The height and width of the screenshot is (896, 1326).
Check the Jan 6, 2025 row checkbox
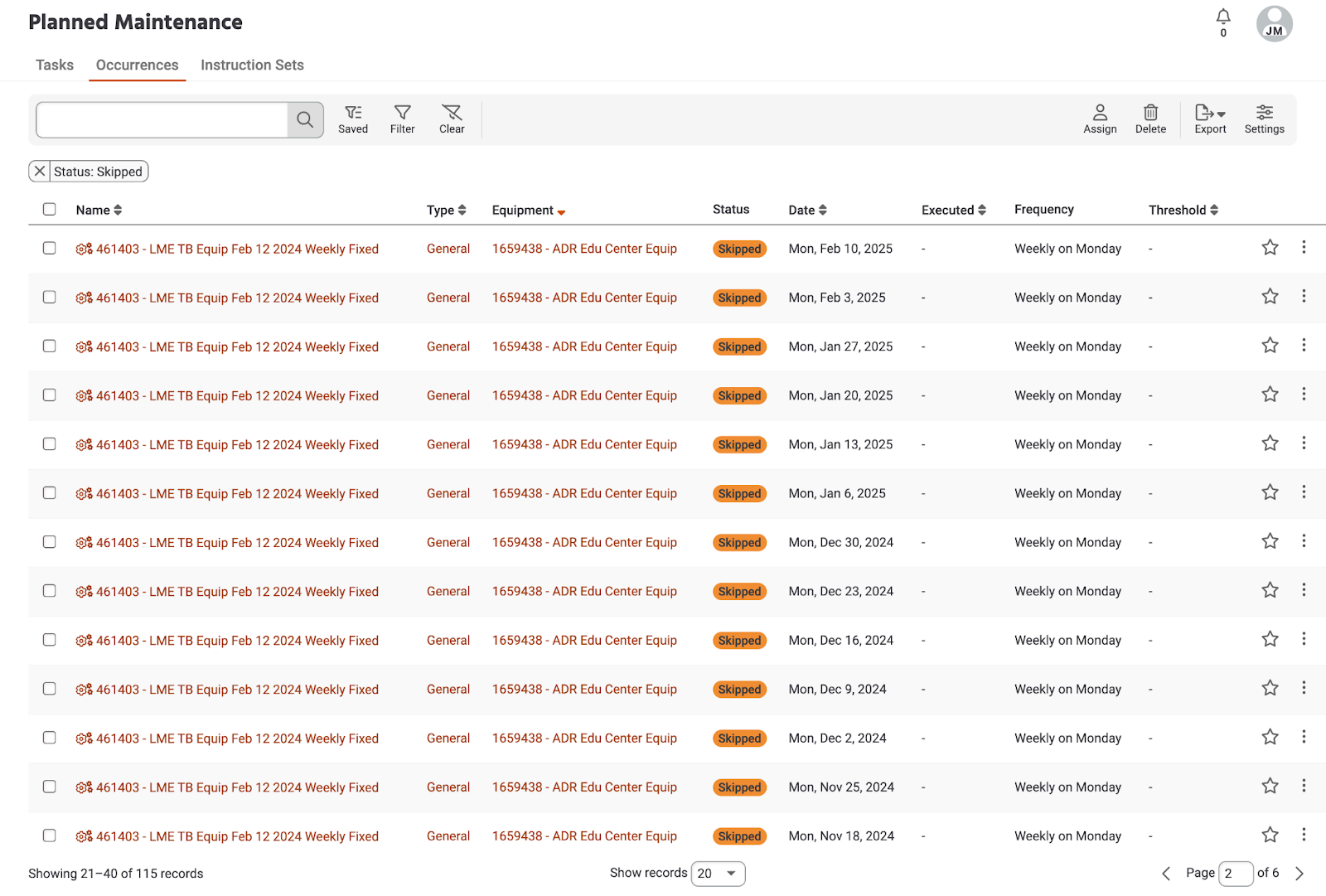(x=50, y=492)
